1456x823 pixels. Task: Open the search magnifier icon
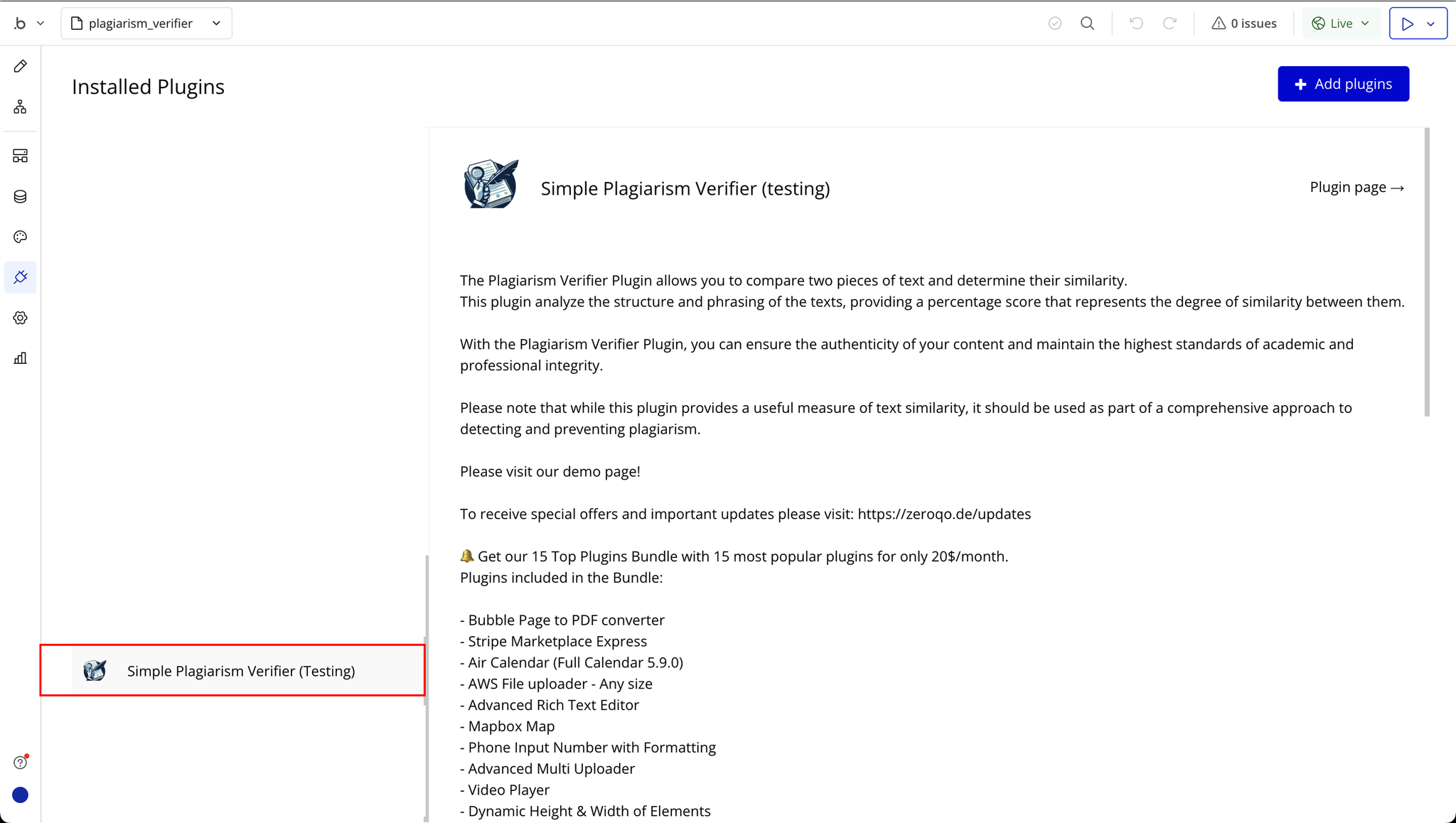tap(1087, 23)
